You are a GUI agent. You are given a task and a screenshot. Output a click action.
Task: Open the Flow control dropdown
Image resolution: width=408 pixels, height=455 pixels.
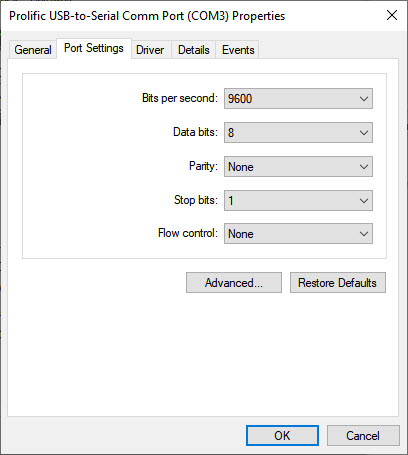[x=298, y=234]
